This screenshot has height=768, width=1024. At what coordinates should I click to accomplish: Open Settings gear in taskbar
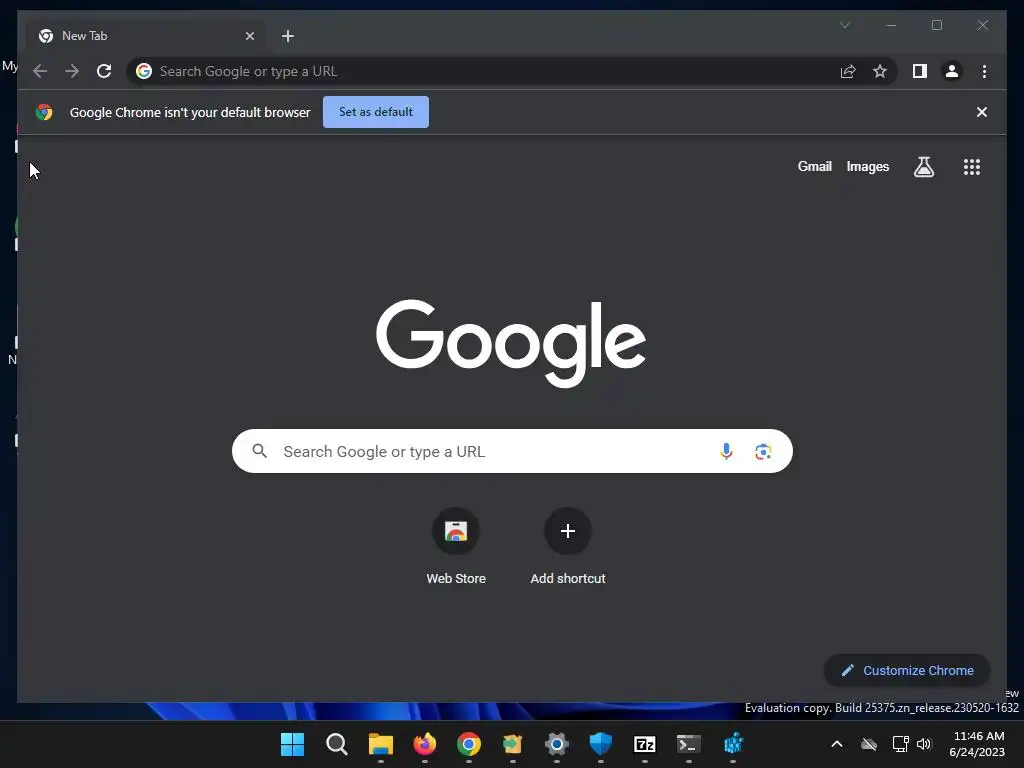(556, 744)
